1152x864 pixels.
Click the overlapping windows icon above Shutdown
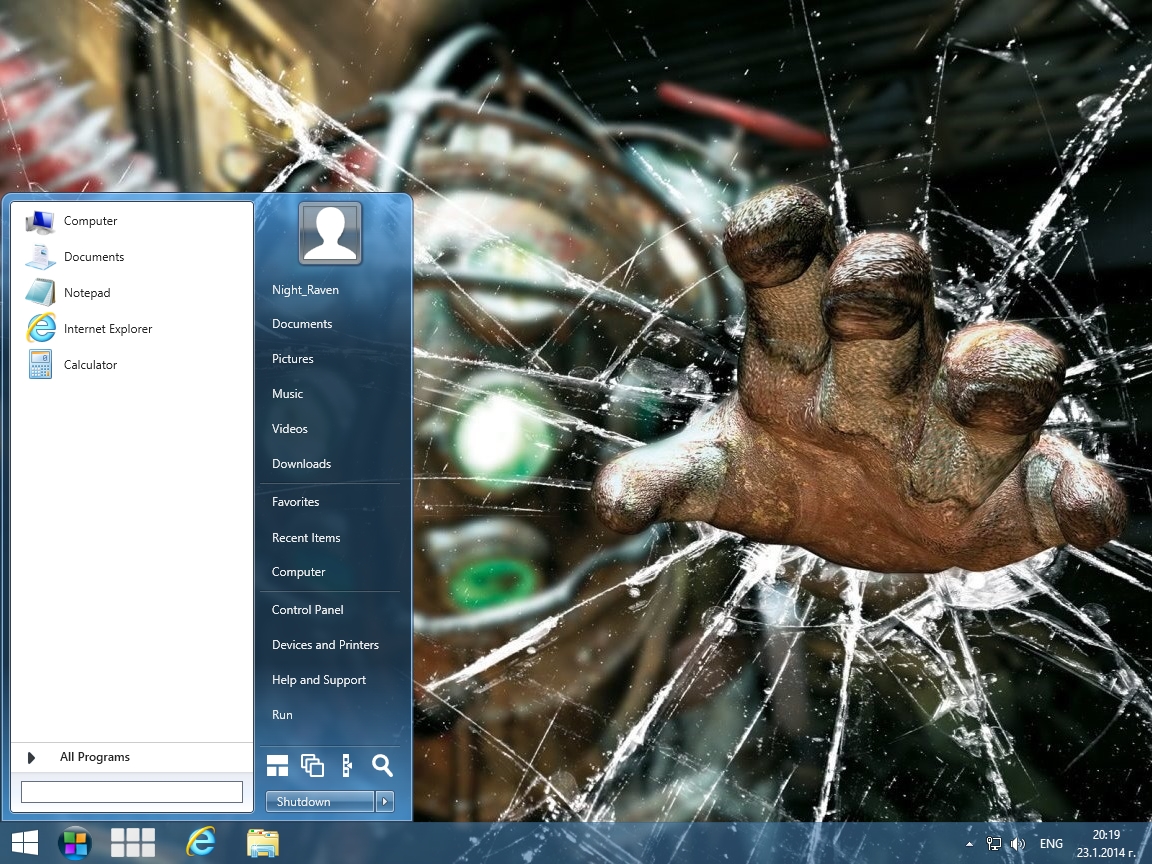[x=312, y=766]
